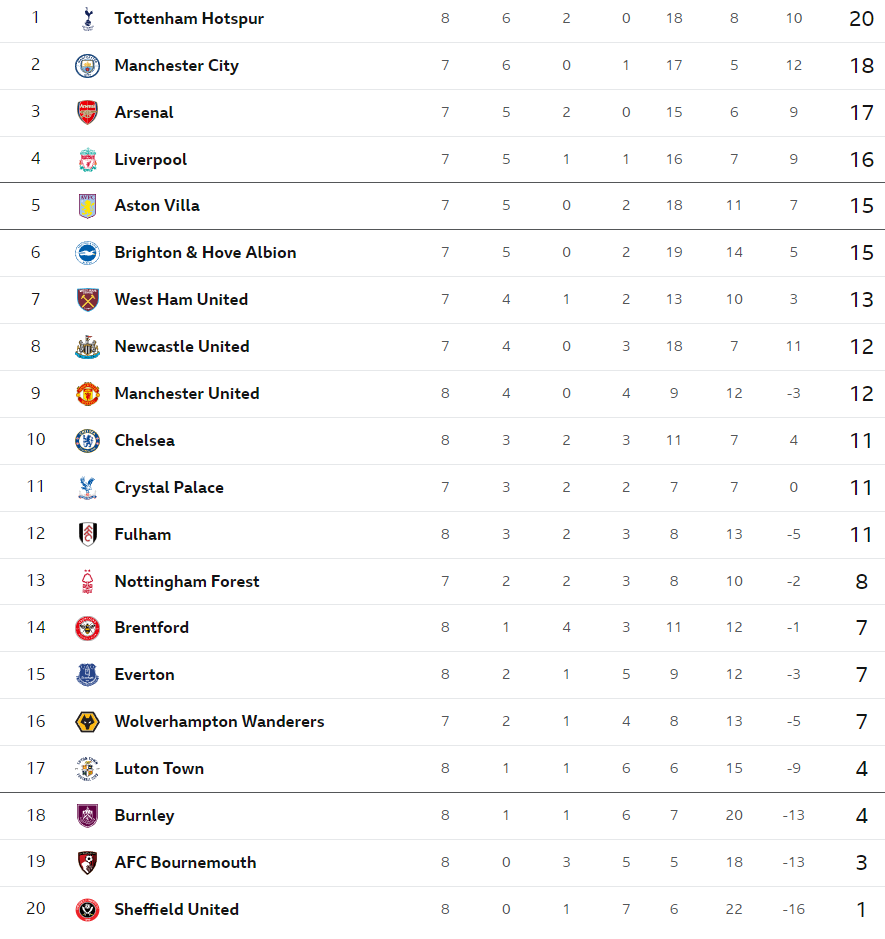This screenshot has width=885, height=939.
Task: Click the Liverpool club crest
Action: click(x=87, y=160)
